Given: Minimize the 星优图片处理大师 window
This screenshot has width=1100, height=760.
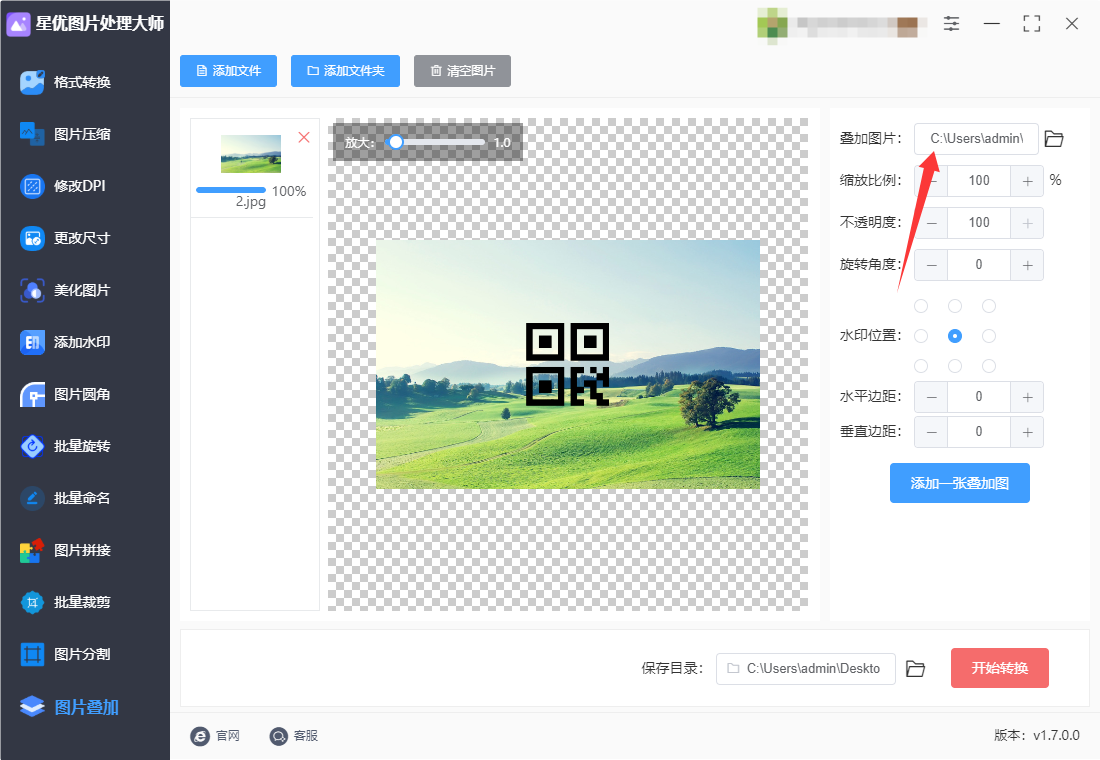Looking at the screenshot, I should (x=992, y=24).
